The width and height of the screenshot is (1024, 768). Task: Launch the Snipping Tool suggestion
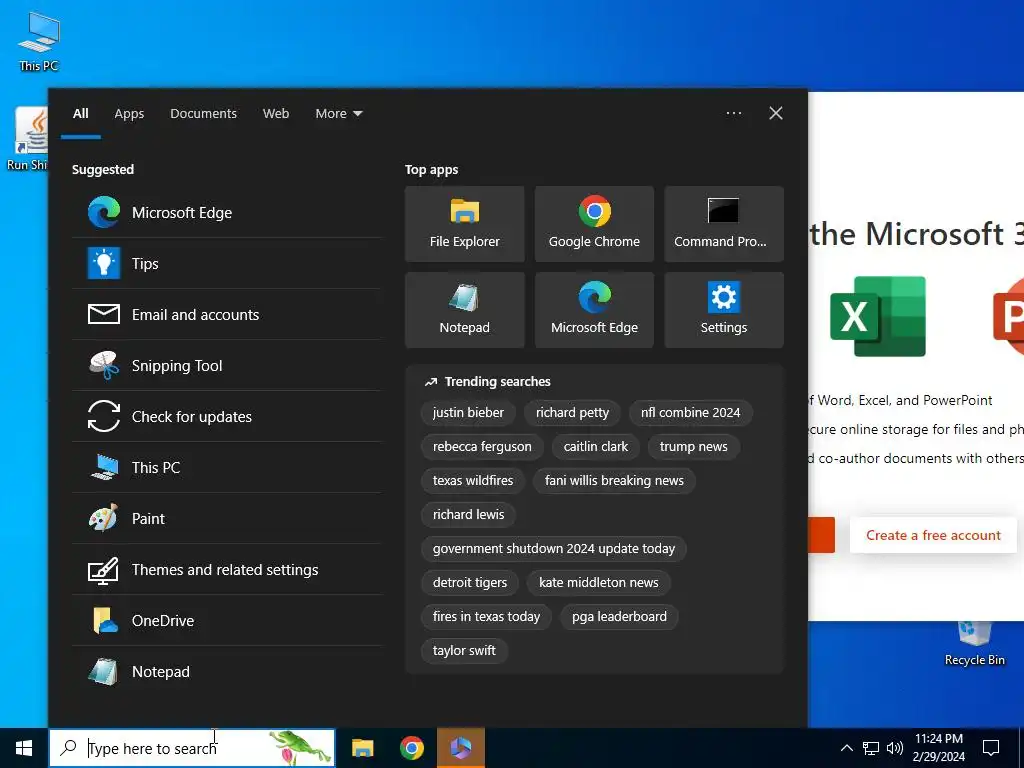point(226,366)
